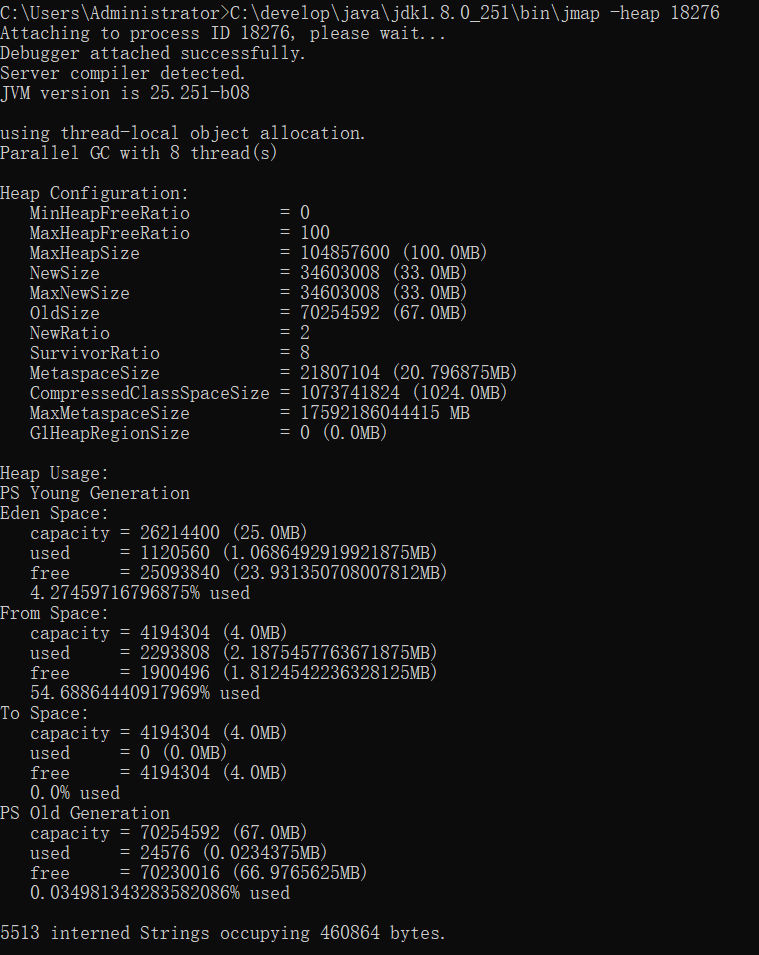Click the OldSize 70254592 entry
Screen dimensions: 759x955
tap(249, 312)
